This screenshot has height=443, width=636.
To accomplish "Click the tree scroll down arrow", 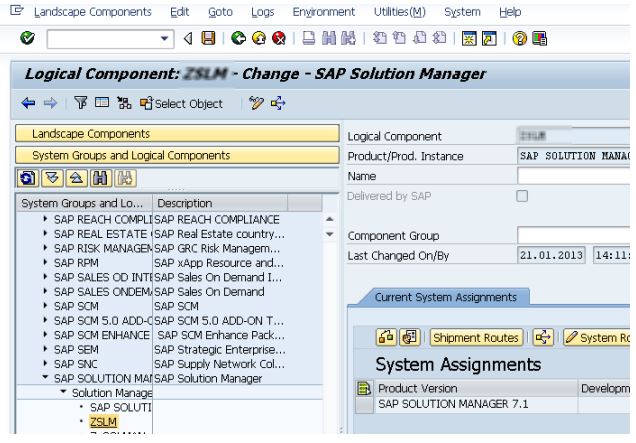I will 330,234.
